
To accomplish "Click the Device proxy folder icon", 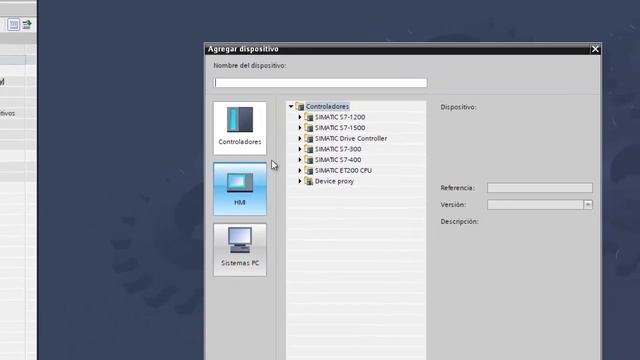I will [x=309, y=181].
